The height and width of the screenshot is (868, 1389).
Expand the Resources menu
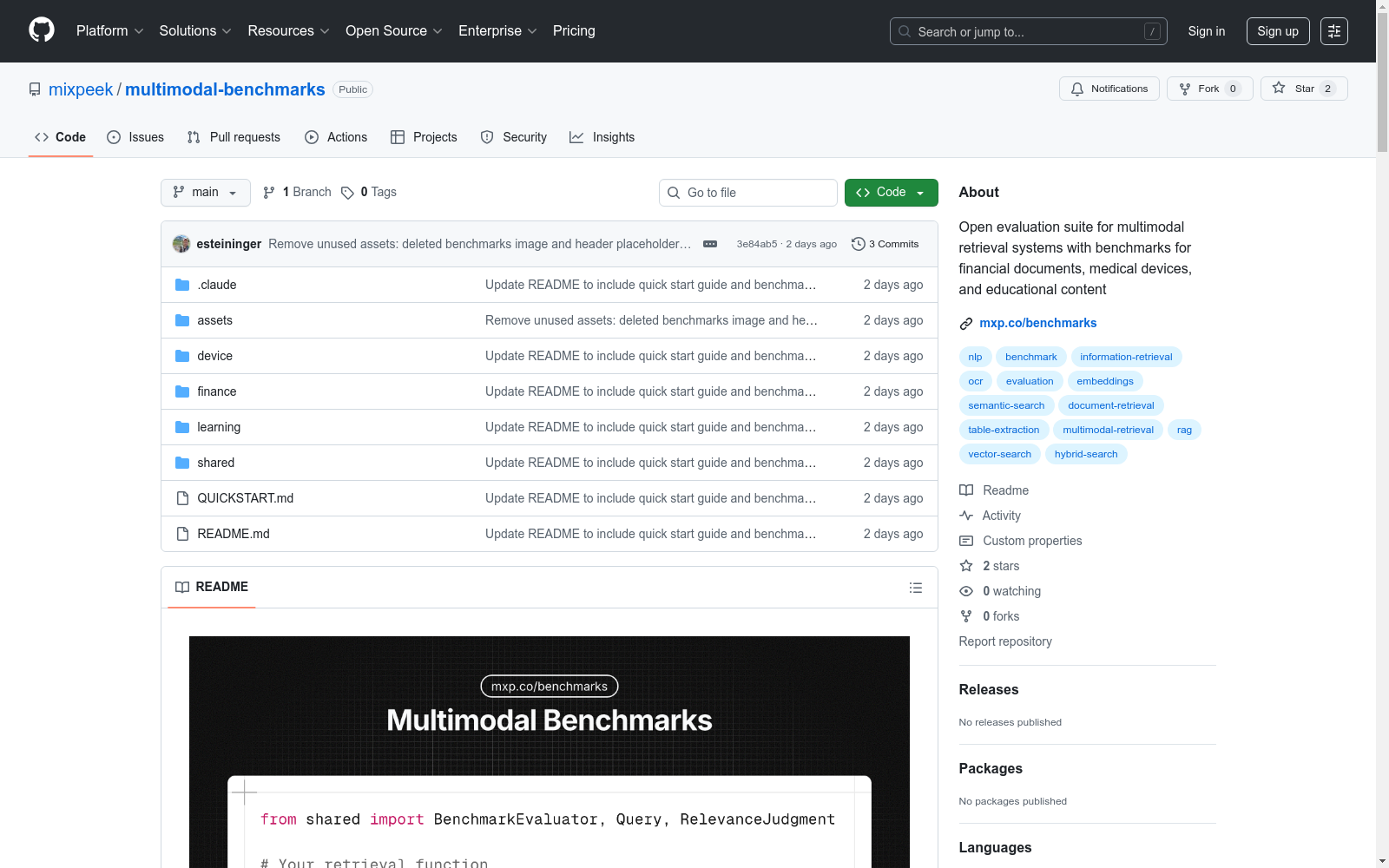click(x=288, y=31)
